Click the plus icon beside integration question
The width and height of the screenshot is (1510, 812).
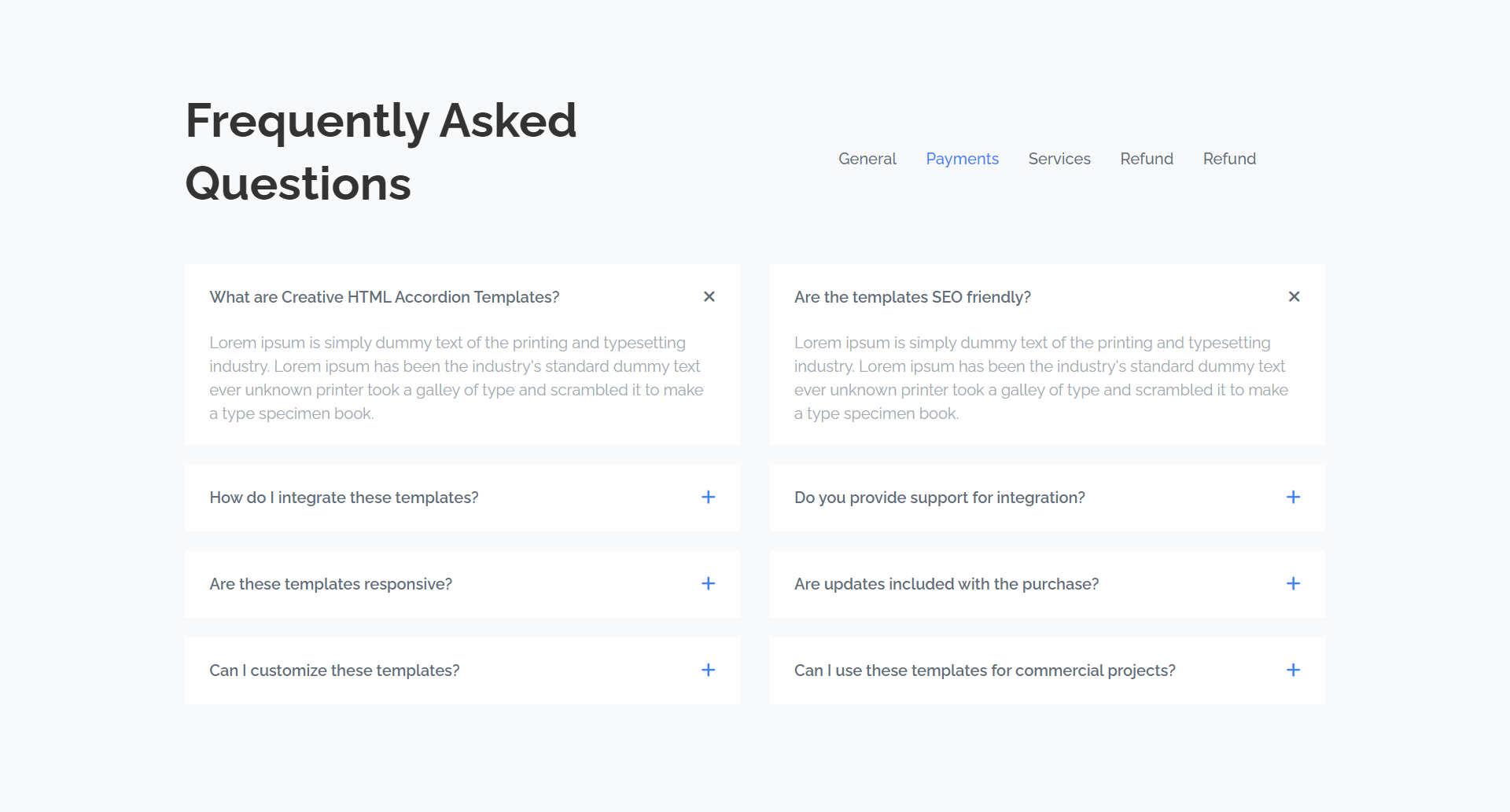tap(709, 497)
